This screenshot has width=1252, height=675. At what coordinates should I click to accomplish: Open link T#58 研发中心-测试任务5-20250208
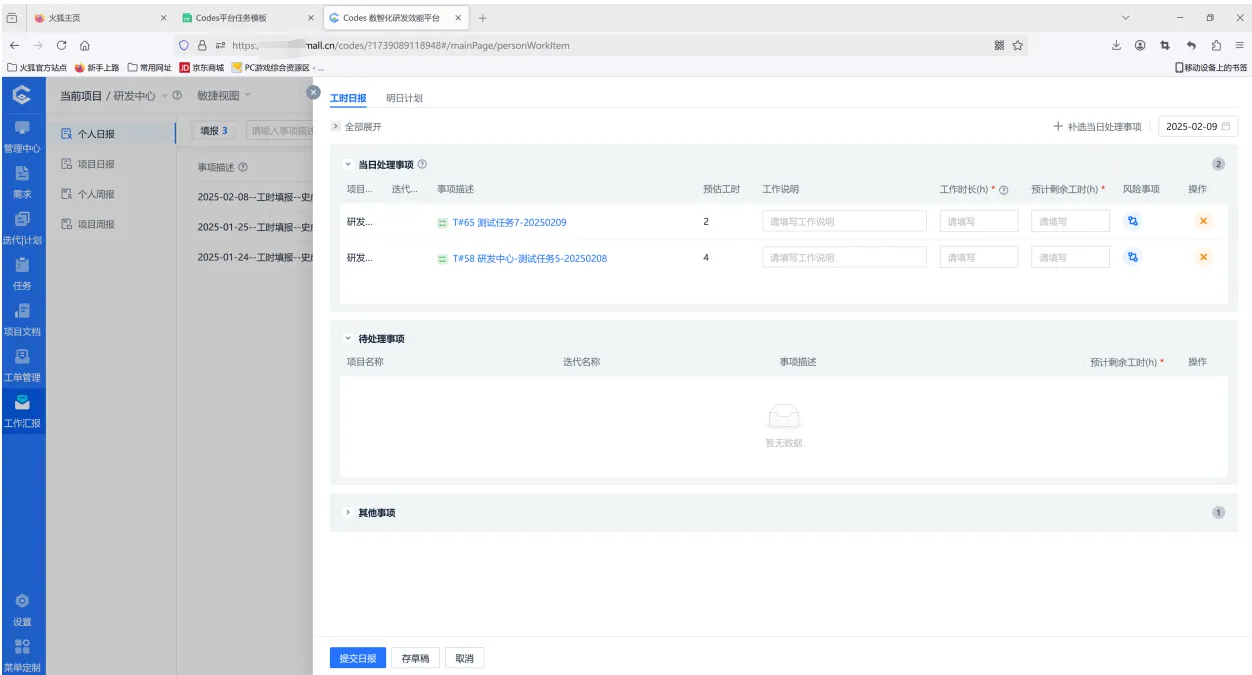tap(529, 258)
